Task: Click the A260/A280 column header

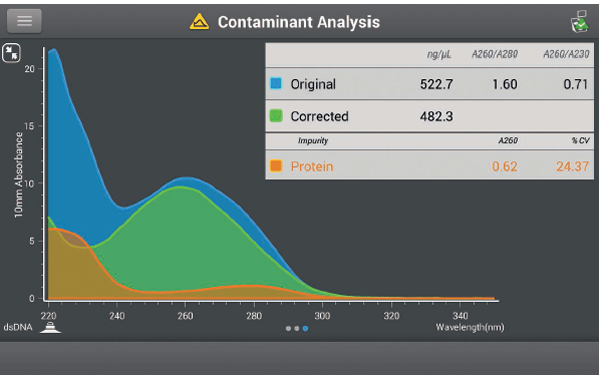Action: (494, 54)
